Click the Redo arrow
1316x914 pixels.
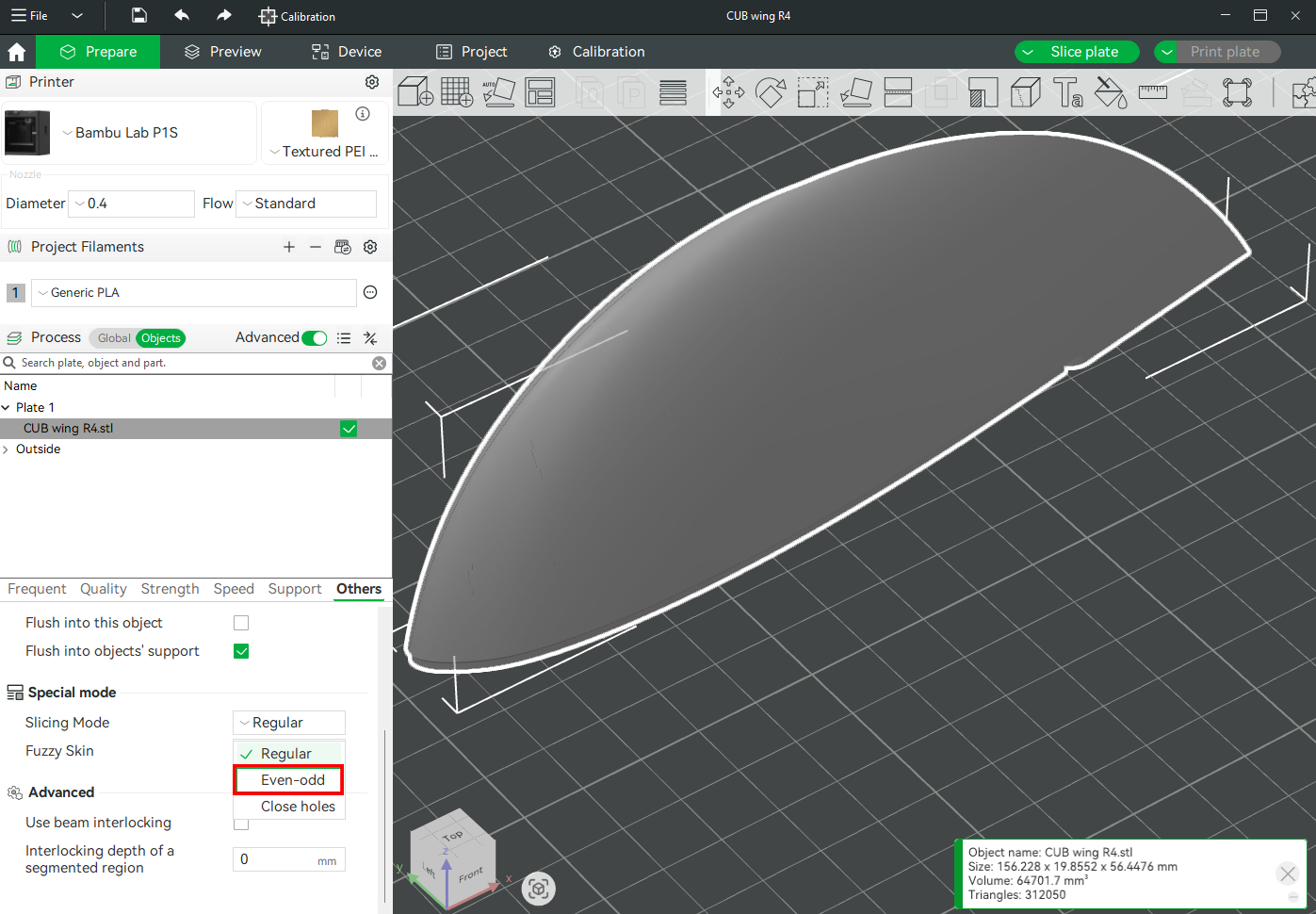(223, 15)
